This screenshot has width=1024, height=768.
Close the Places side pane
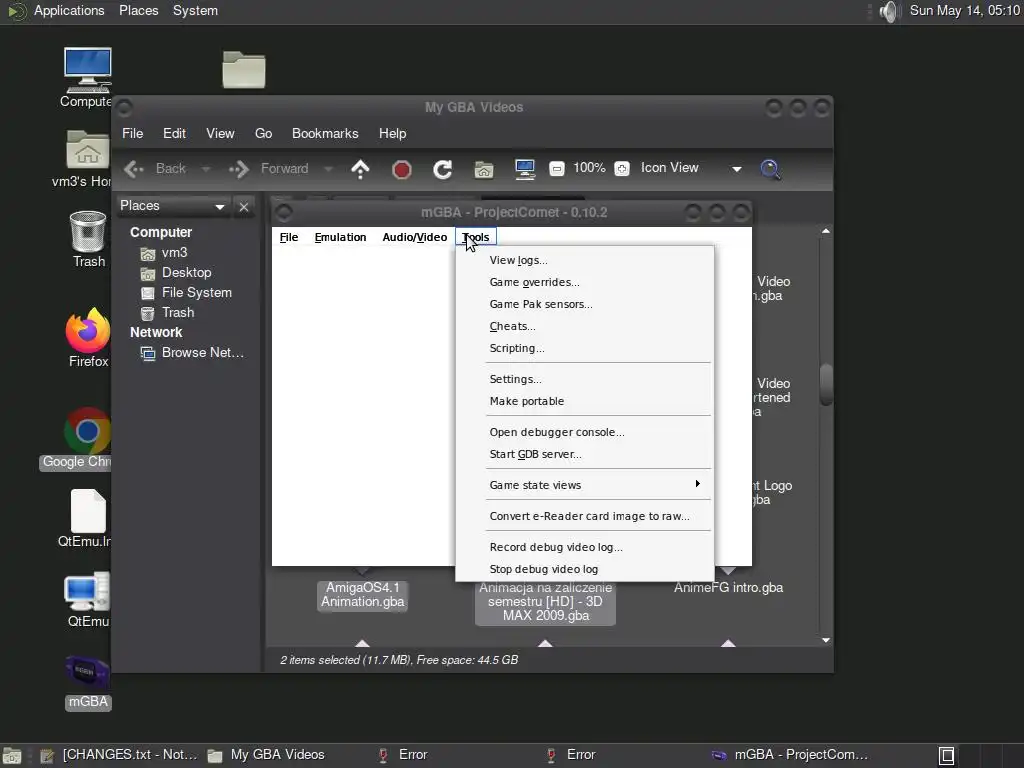coord(244,206)
